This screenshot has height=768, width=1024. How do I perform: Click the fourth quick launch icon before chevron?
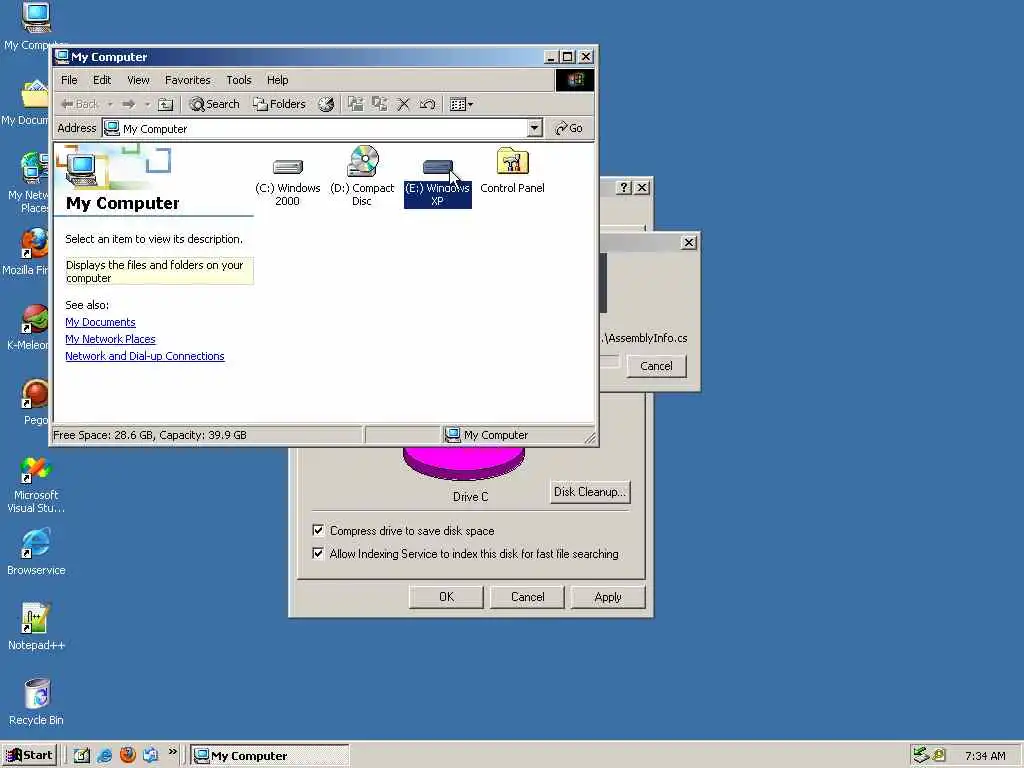(151, 756)
